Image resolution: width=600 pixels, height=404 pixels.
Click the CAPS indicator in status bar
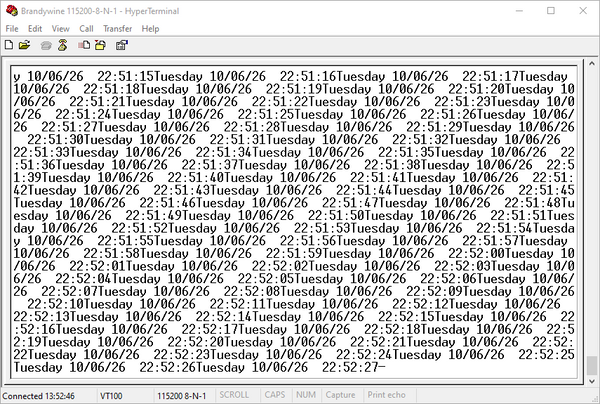pyautogui.click(x=275, y=395)
